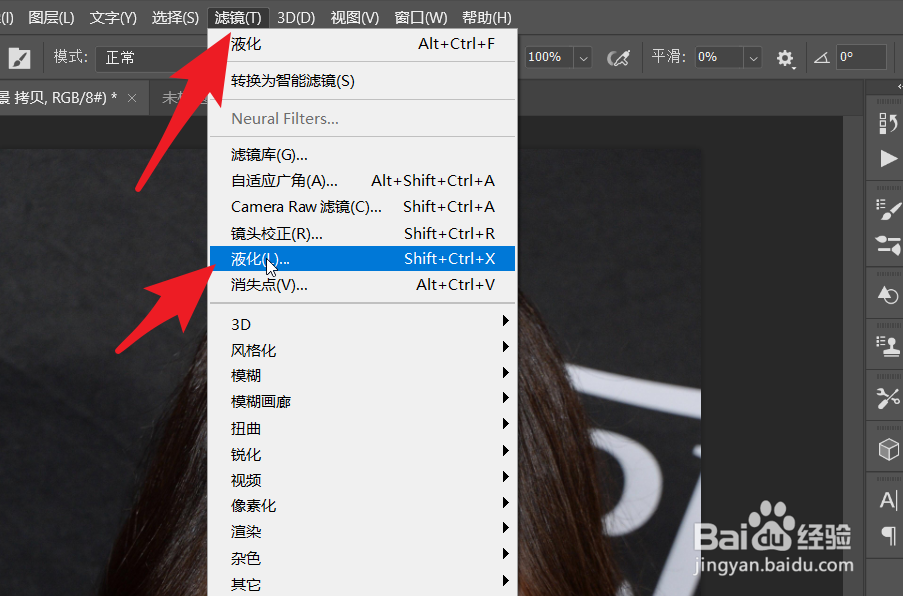This screenshot has width=903, height=596.
Task: Click the brush angle icon
Action: click(x=822, y=58)
